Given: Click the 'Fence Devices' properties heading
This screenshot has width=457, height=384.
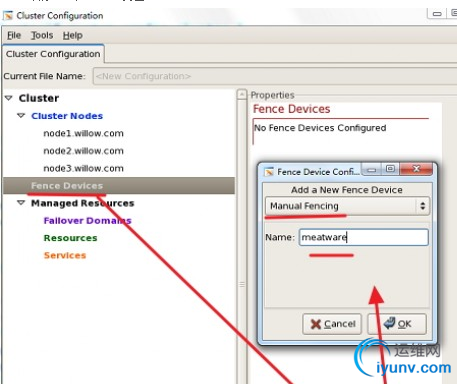Looking at the screenshot, I should [x=292, y=109].
